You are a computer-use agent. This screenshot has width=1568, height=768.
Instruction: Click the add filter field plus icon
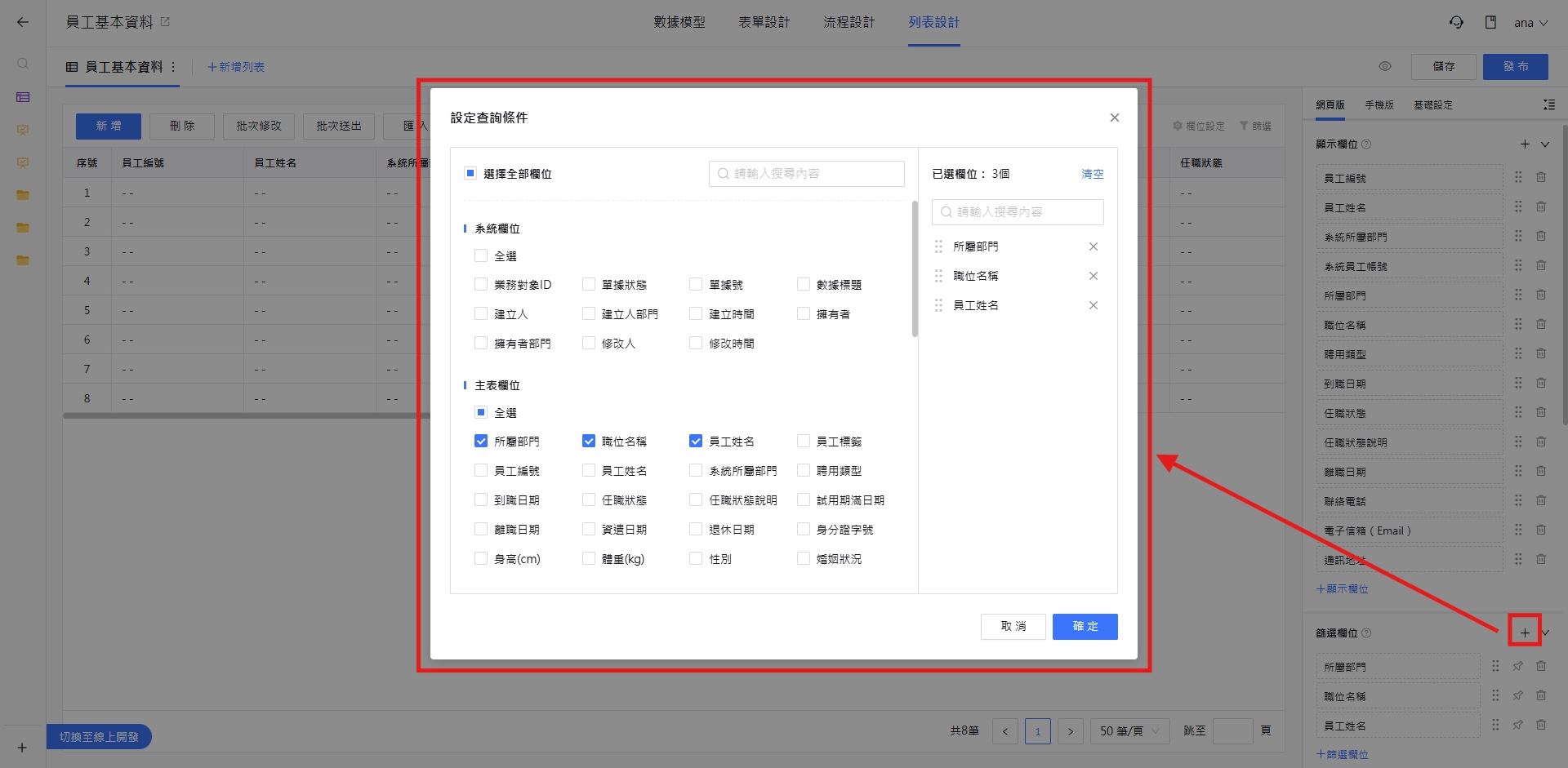coord(1525,633)
